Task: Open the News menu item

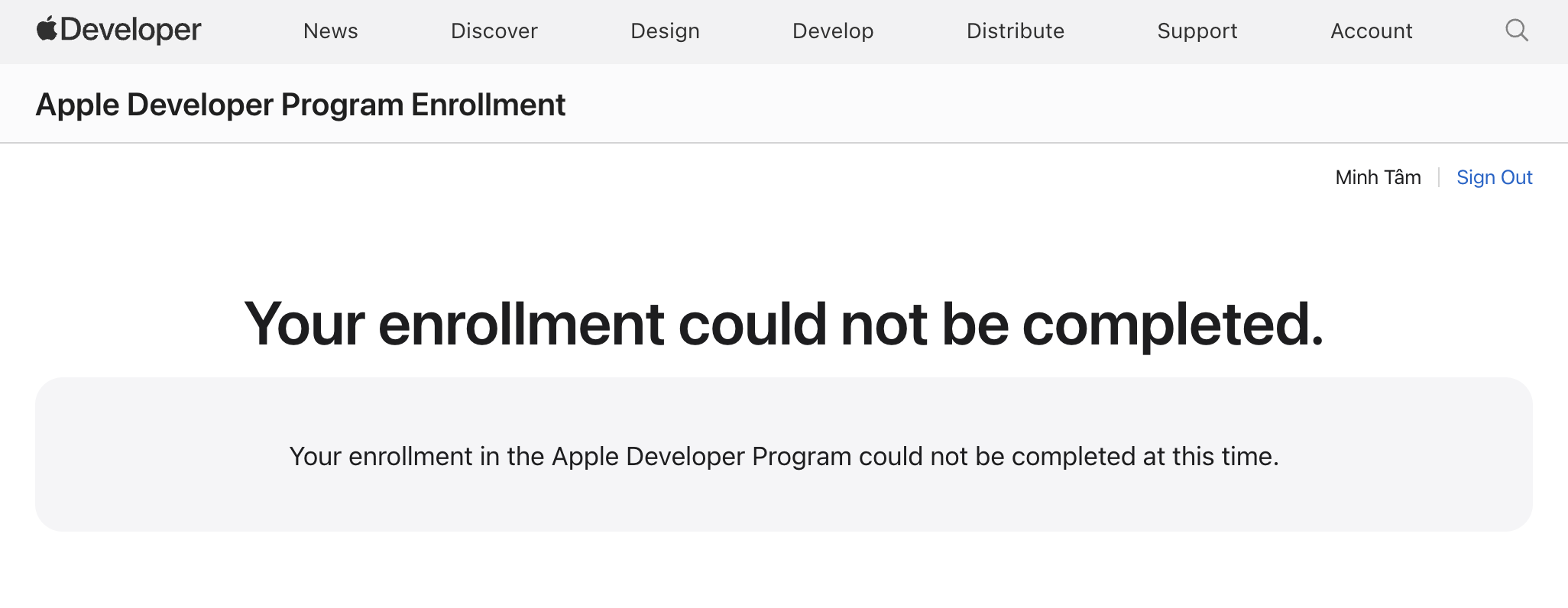Action: 330,31
